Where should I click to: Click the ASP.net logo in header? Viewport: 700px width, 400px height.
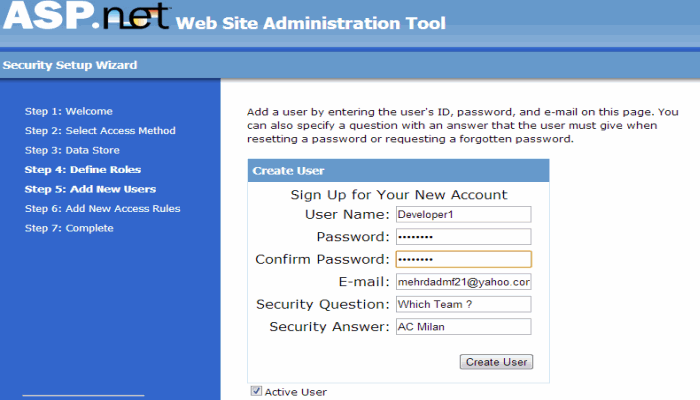tap(86, 16)
